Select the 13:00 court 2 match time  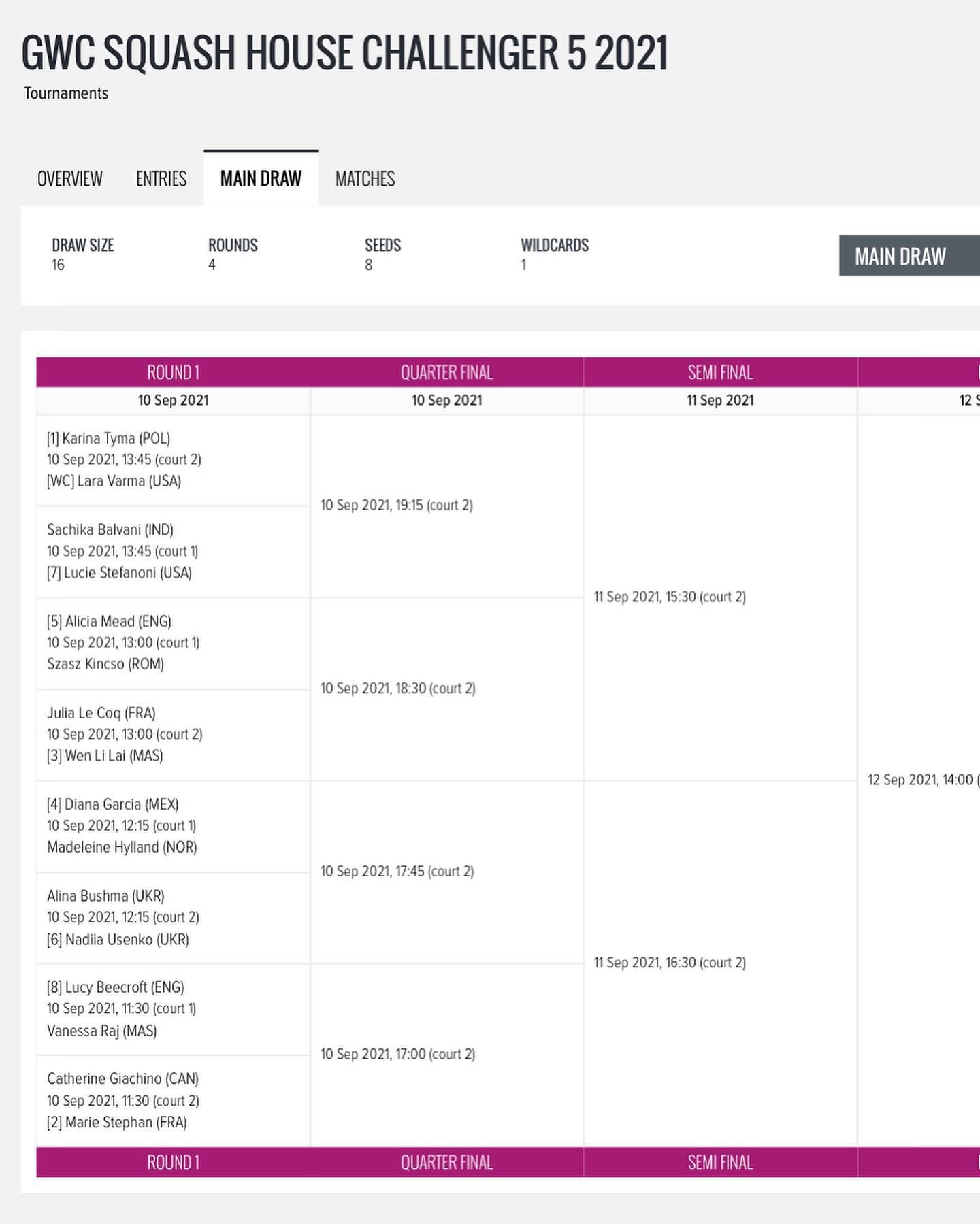(x=125, y=734)
